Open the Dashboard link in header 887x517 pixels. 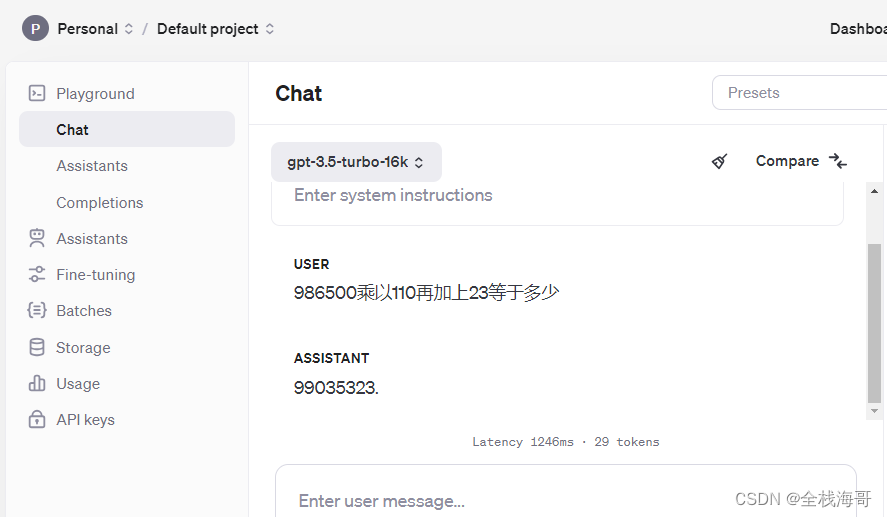pyautogui.click(x=858, y=29)
